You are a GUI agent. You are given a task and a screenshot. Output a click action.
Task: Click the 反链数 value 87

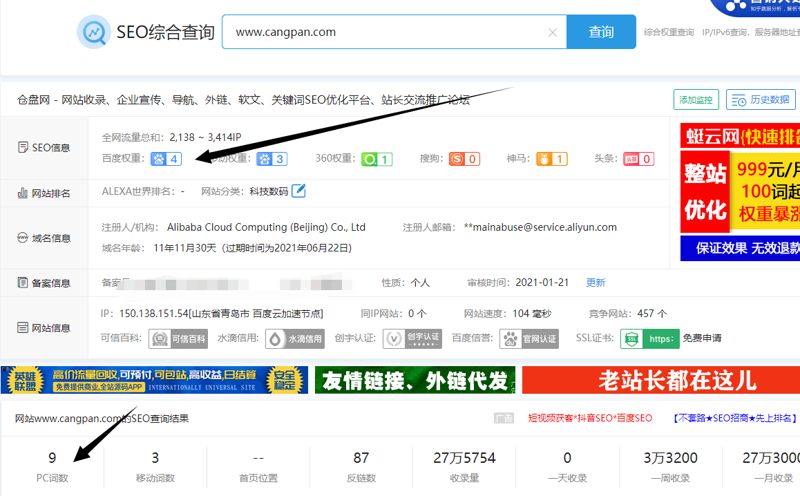pyautogui.click(x=361, y=458)
